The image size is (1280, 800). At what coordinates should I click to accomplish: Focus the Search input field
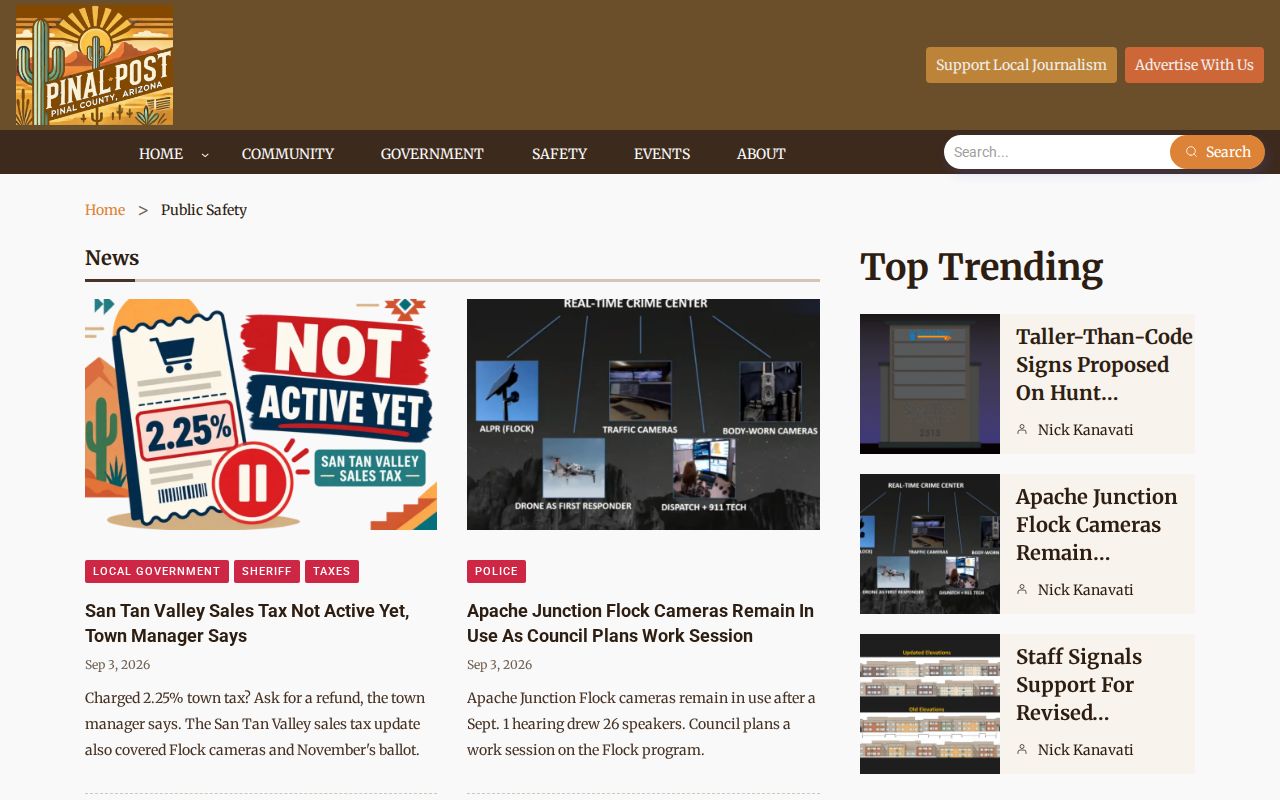click(1058, 152)
